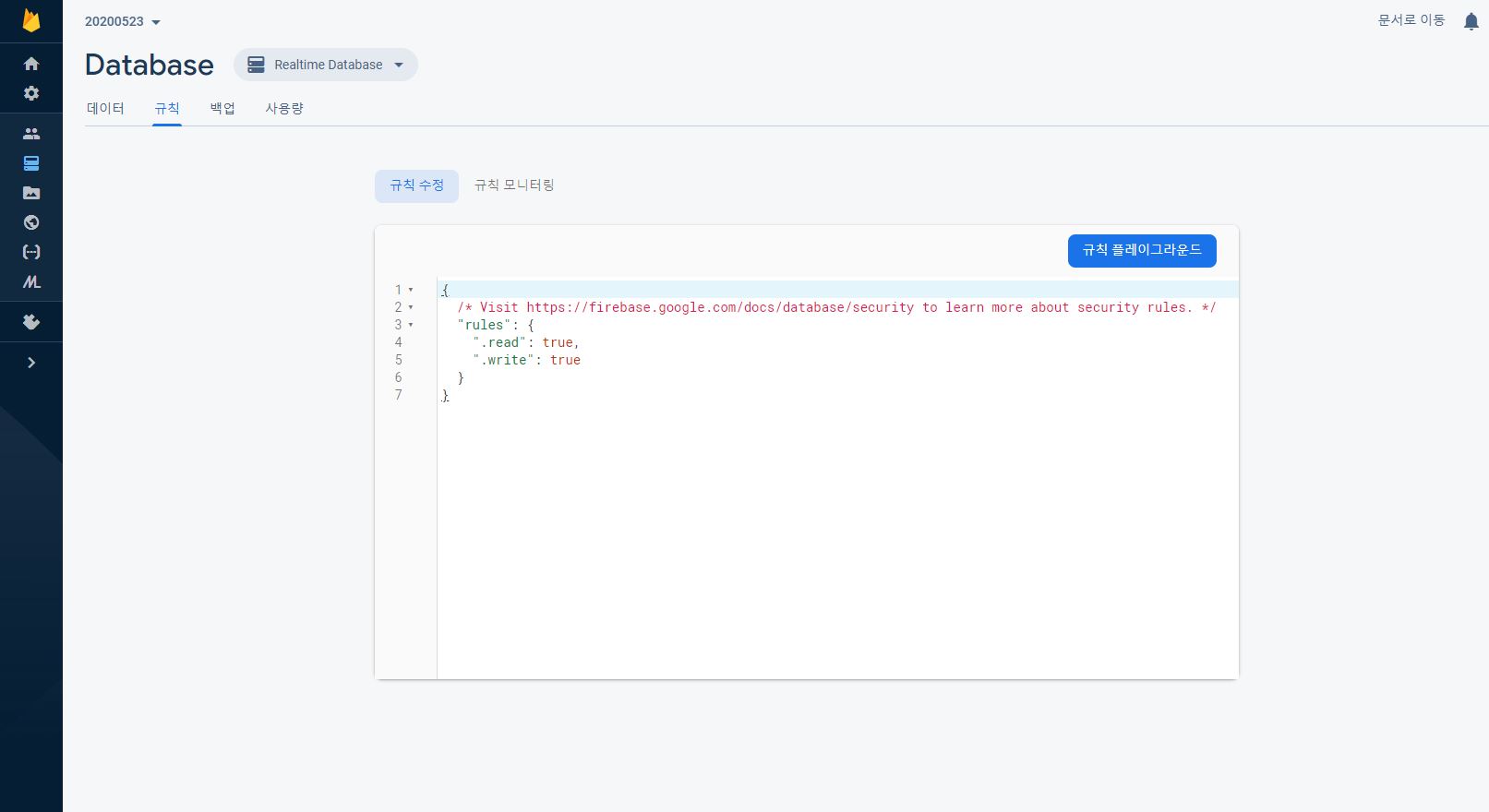Open the Hosting globe icon

click(31, 222)
